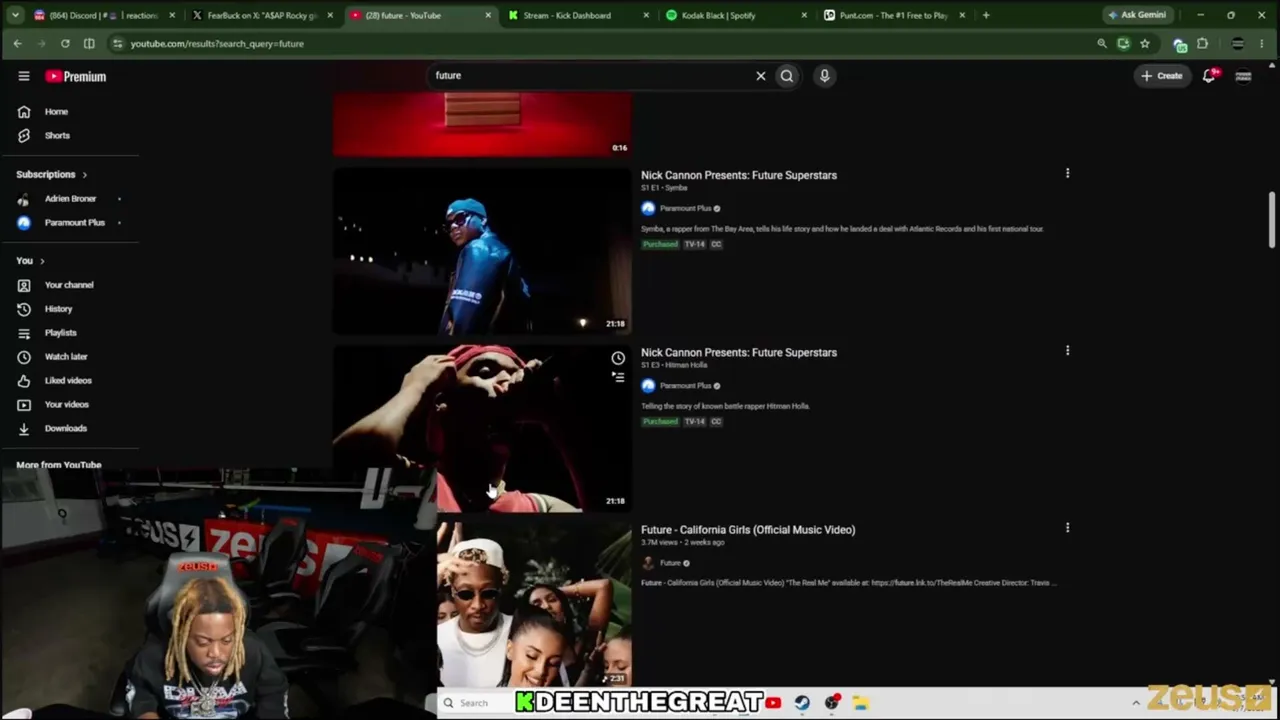
Task: Visit the Future channel link
Action: click(670, 563)
